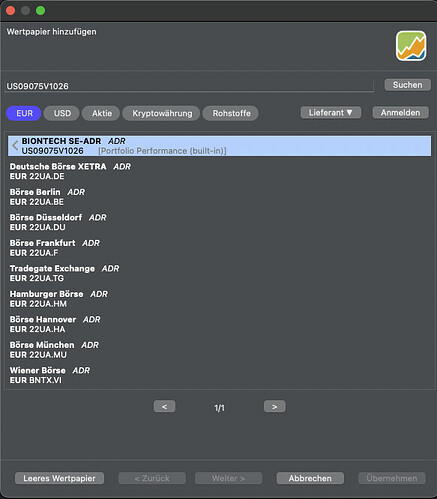Toggle the EUR currency filter

pos(24,113)
